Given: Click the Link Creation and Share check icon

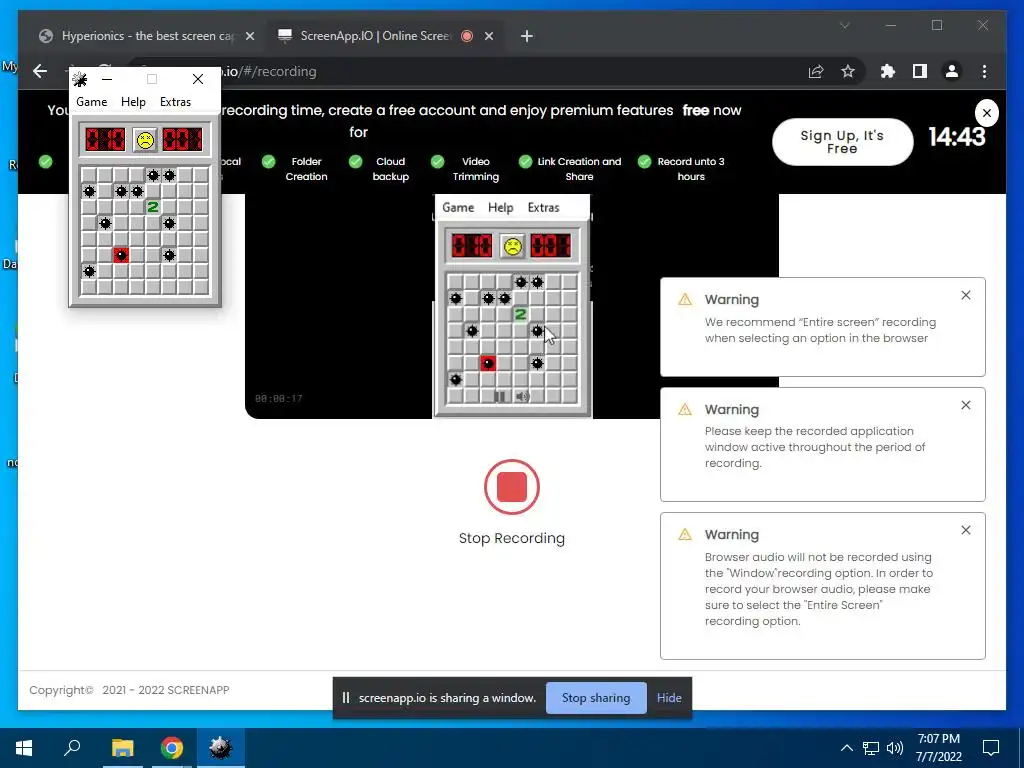Looking at the screenshot, I should coord(525,161).
